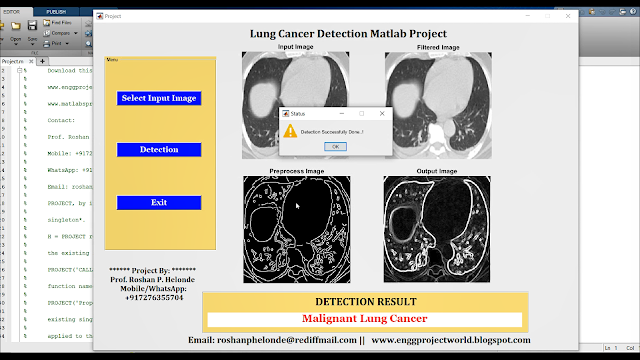Viewport: 640px width, 360px height.
Task: Click the +917276355704 phone number
Action: click(154, 298)
